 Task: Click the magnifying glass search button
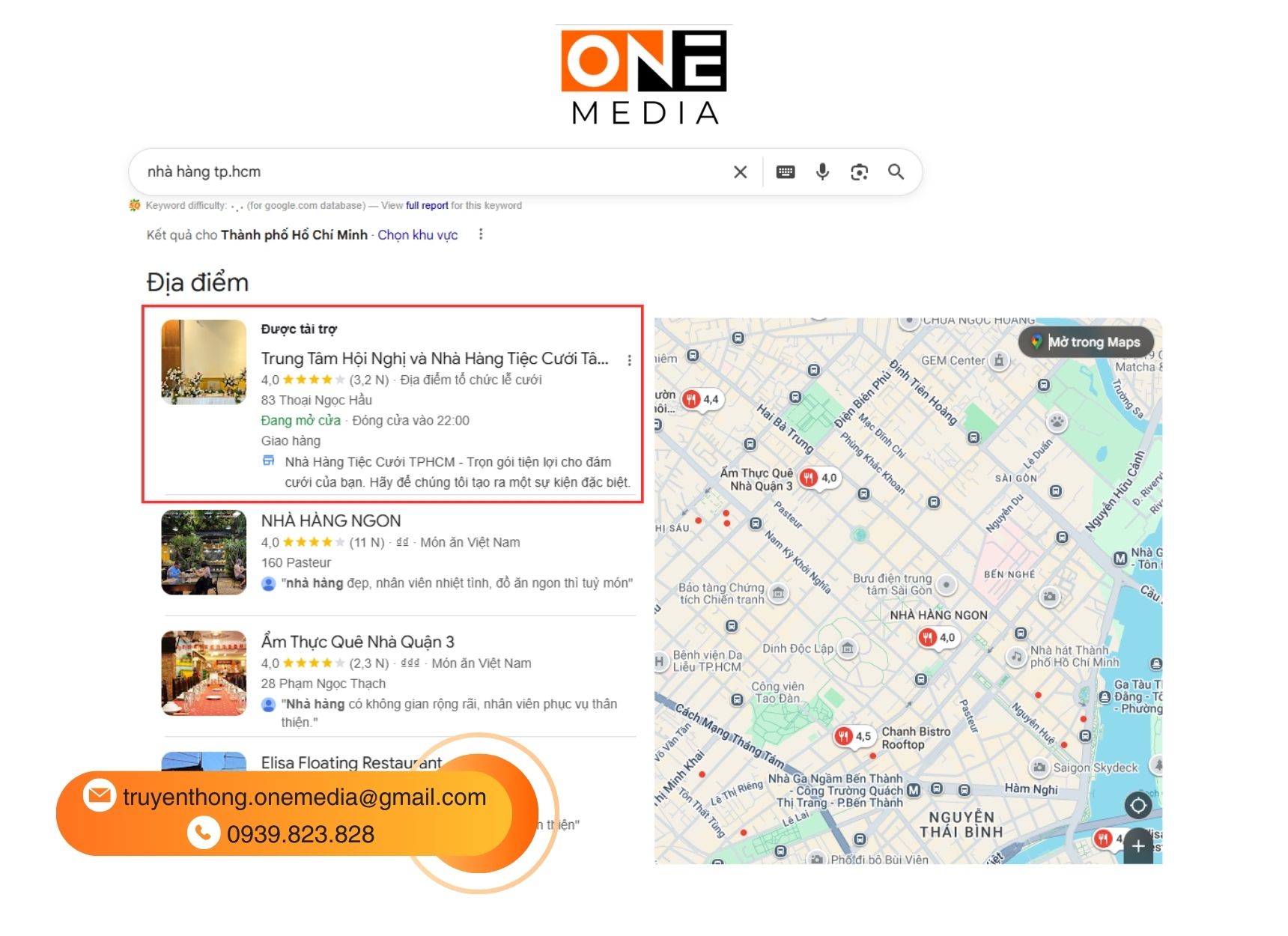pyautogui.click(x=896, y=172)
